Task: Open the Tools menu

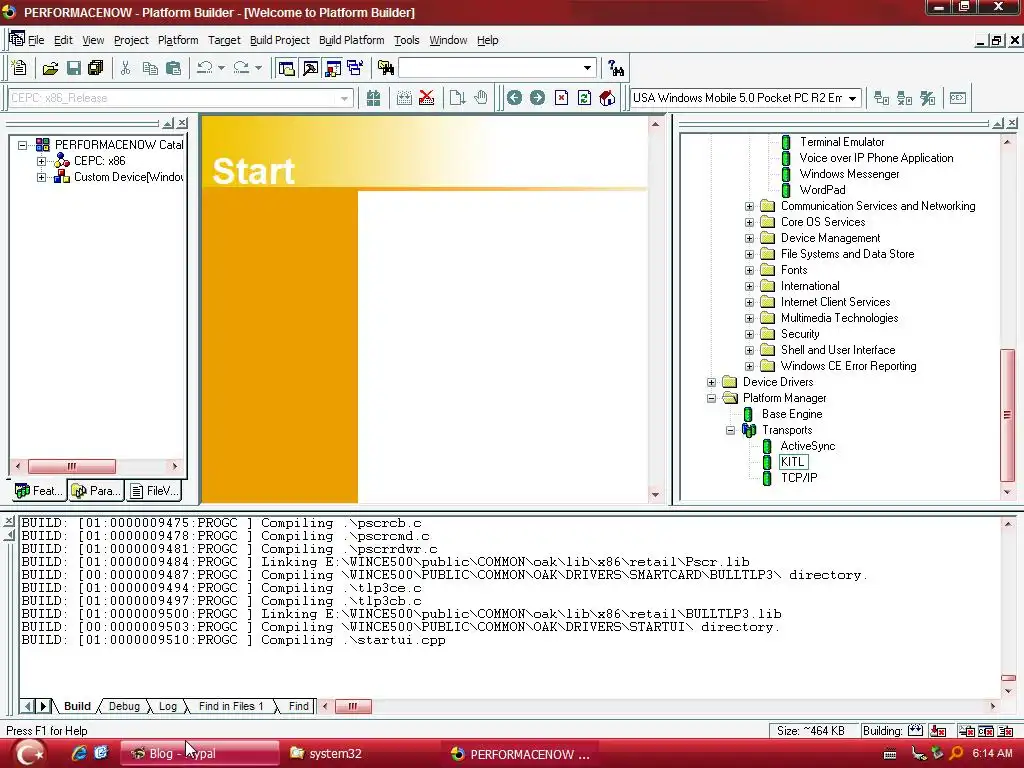Action: click(x=406, y=40)
